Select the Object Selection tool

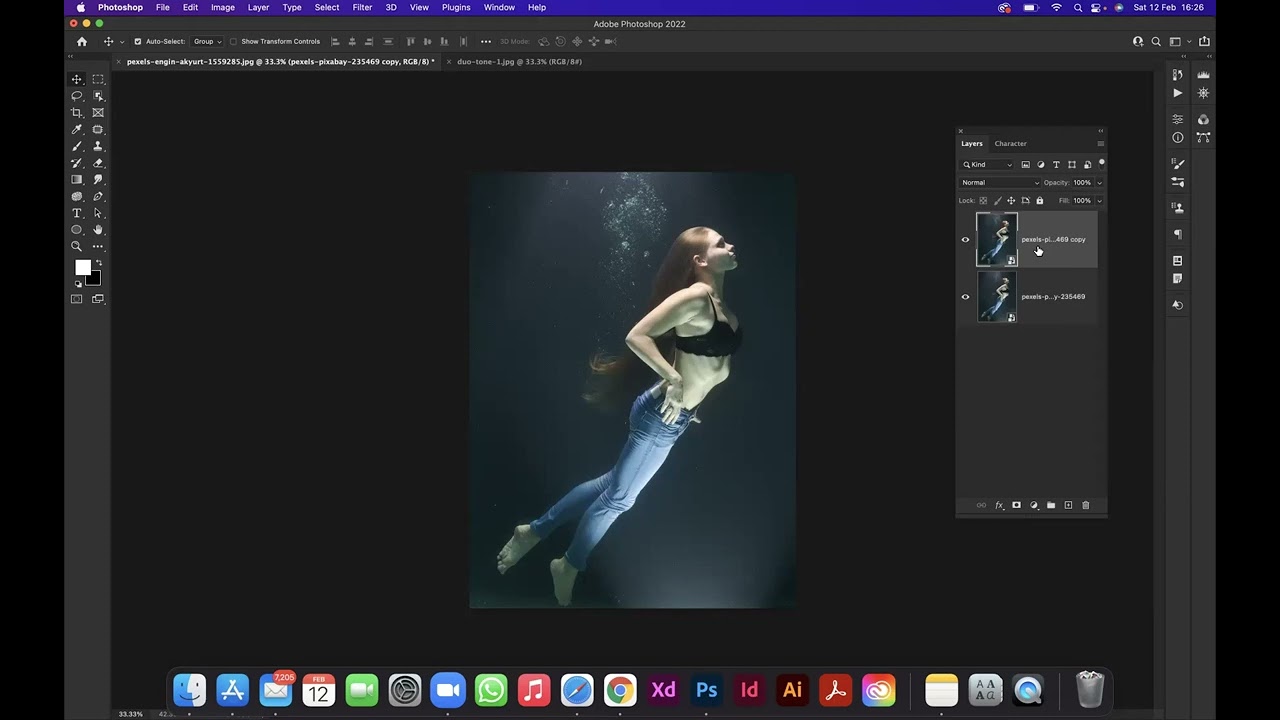[98, 96]
